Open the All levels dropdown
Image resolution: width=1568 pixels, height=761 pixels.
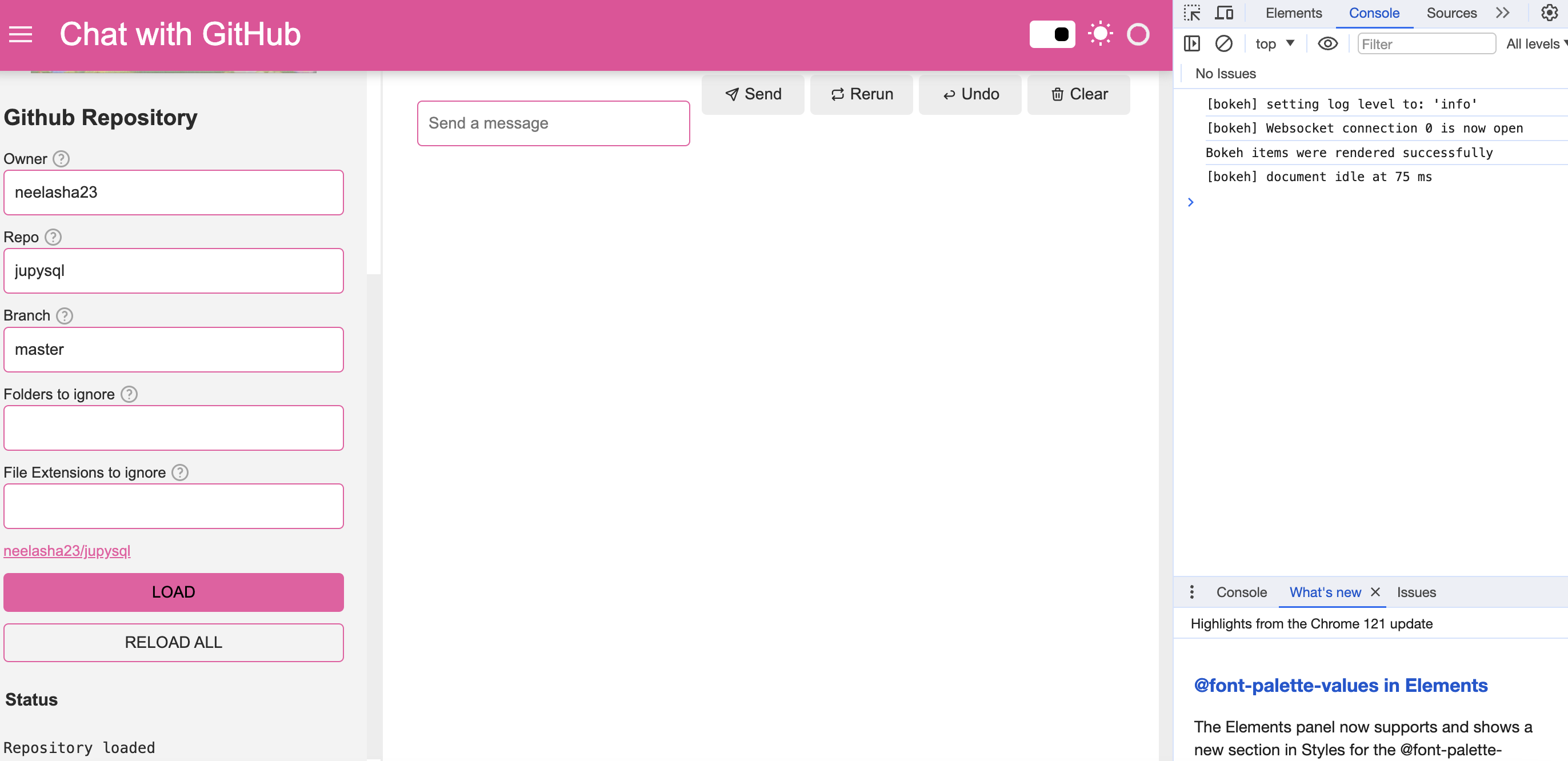(1536, 44)
